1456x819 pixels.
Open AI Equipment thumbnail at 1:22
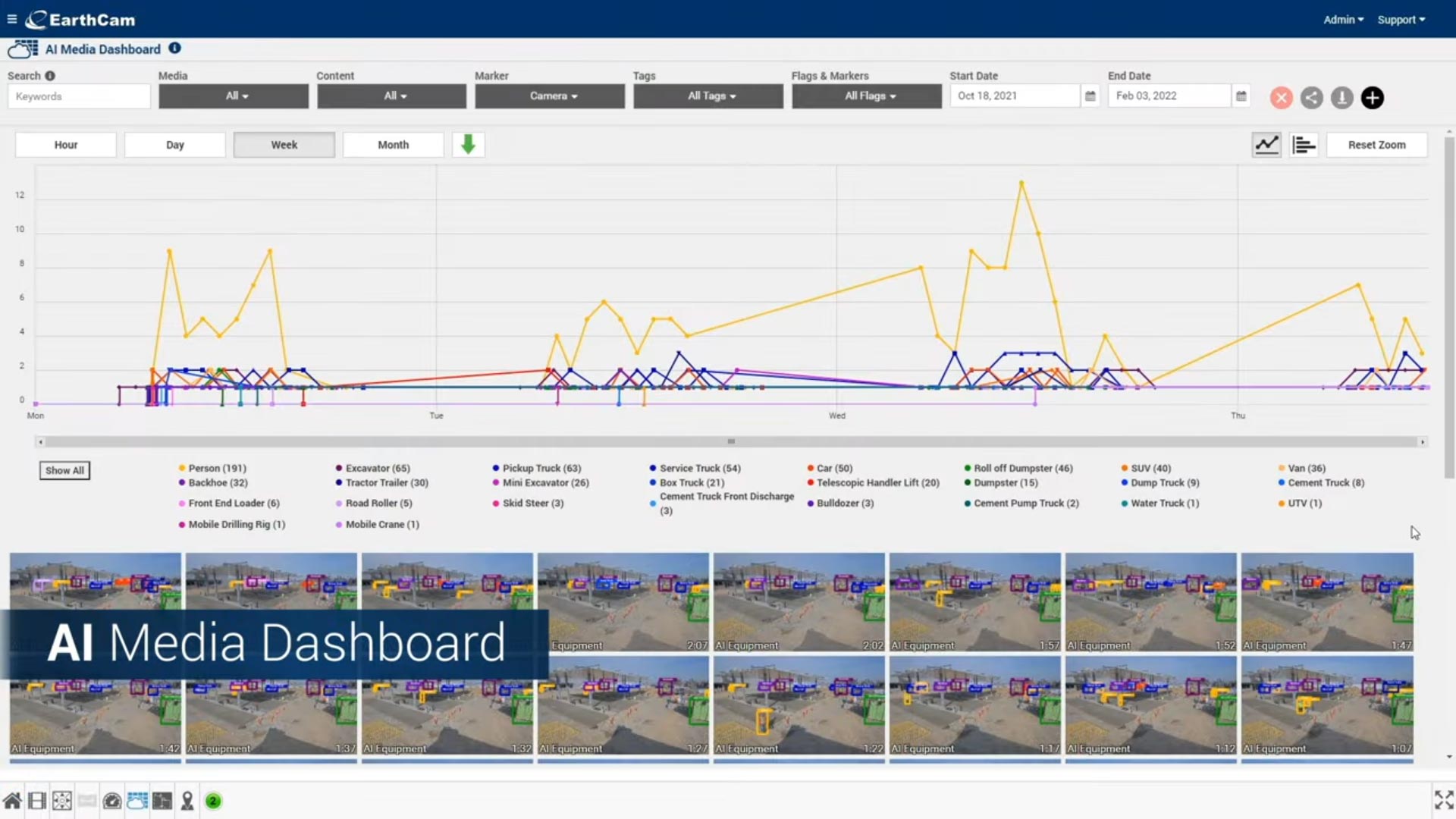pos(799,706)
